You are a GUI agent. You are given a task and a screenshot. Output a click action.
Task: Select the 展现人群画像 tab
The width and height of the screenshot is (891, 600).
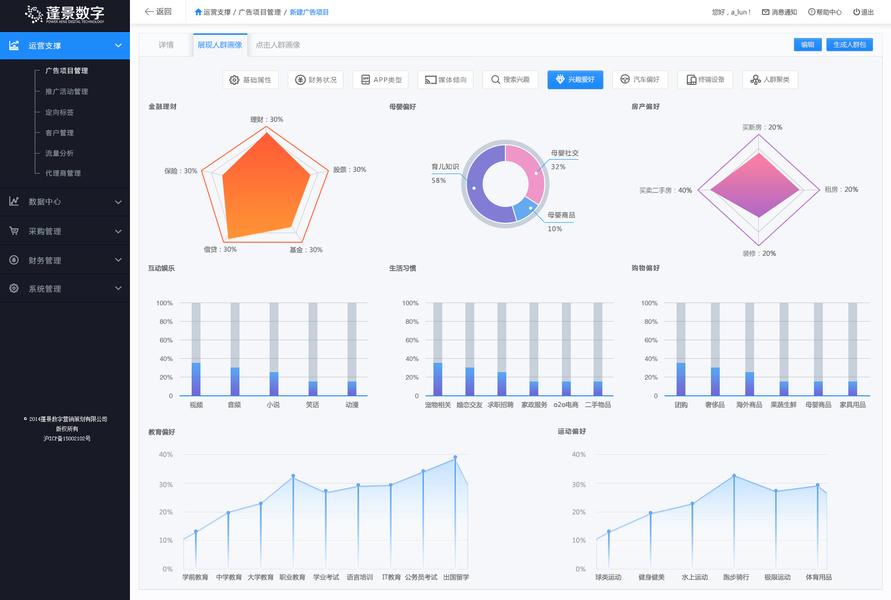click(x=220, y=45)
